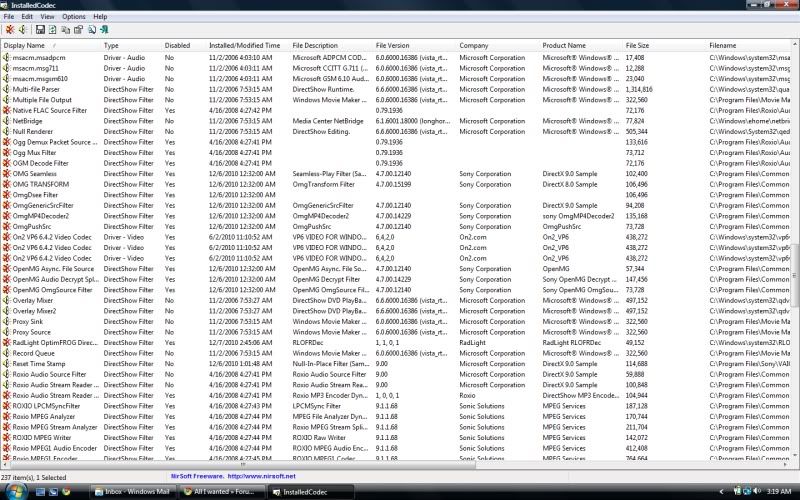Click Show Desktop quick launch icon
Screen dimensions: 800x500
pos(40,492)
